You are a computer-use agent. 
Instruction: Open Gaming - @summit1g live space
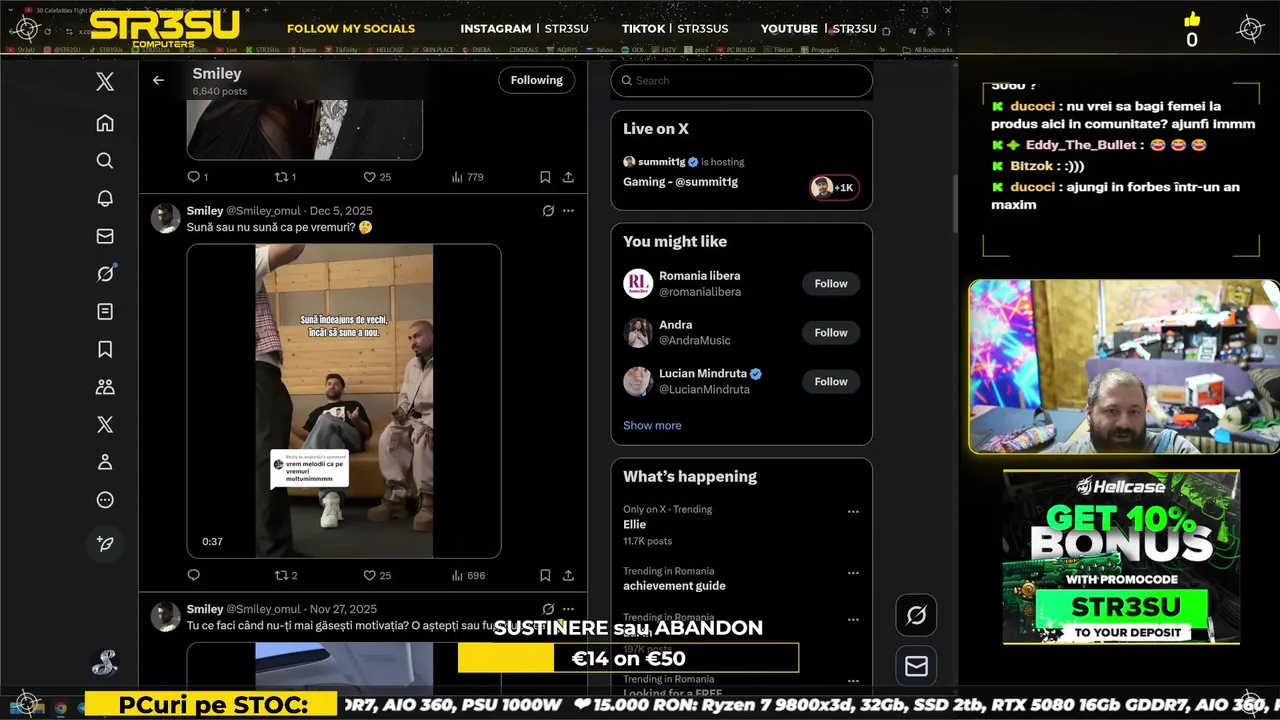point(681,182)
